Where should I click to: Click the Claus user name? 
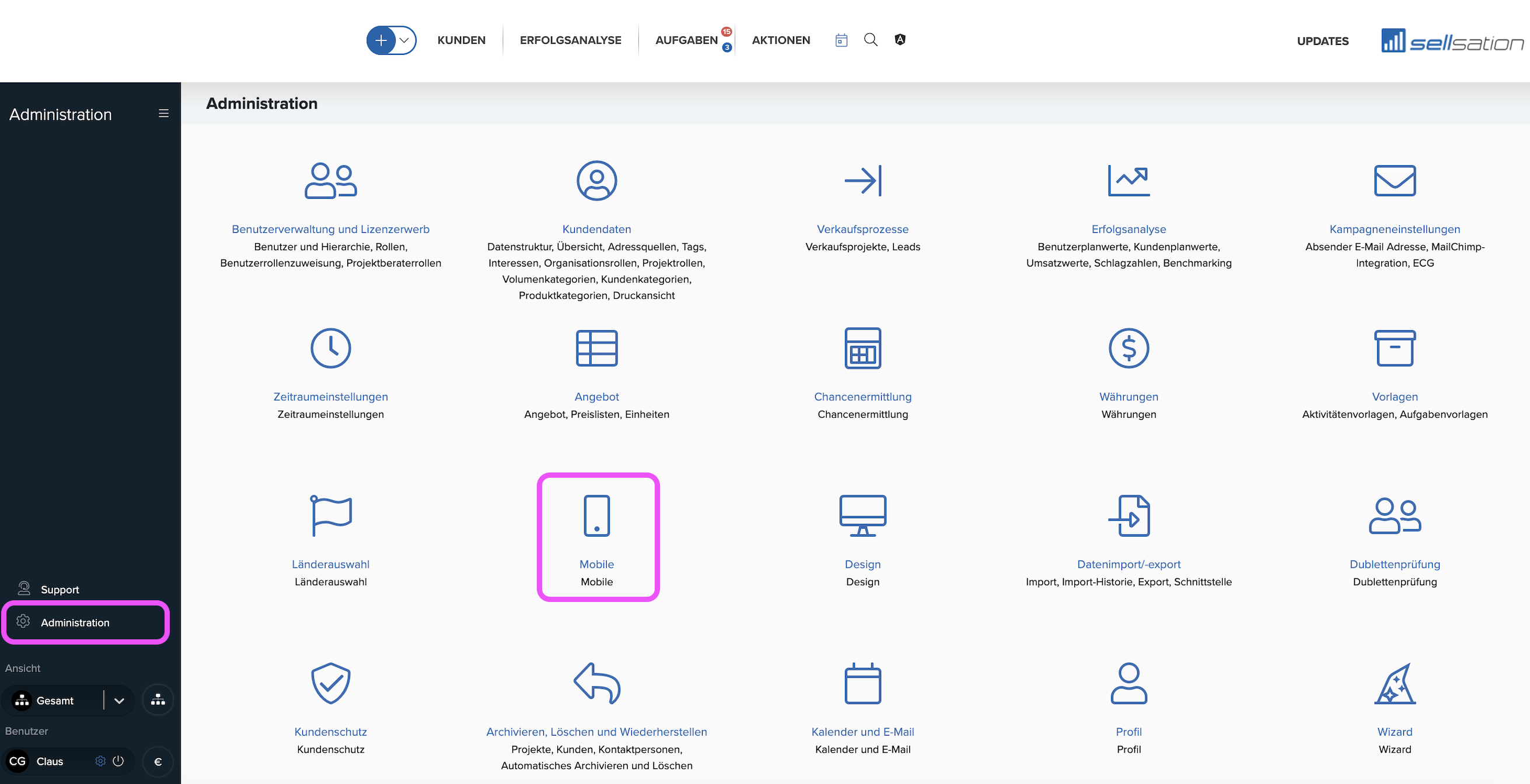click(x=50, y=761)
